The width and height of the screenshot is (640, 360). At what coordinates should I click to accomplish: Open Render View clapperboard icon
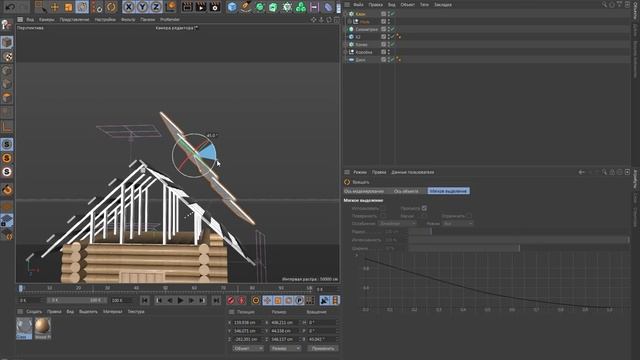[187, 7]
